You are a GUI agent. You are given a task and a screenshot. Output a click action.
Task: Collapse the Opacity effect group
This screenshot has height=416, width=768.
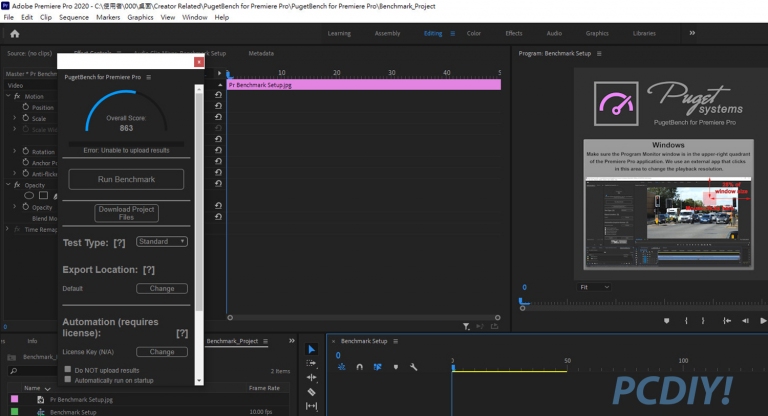click(8, 185)
